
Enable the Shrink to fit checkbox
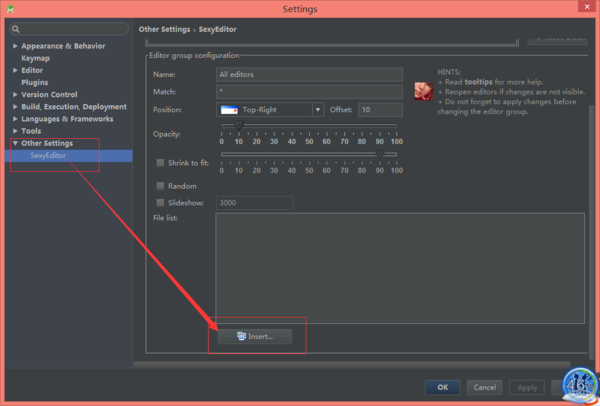[160, 162]
